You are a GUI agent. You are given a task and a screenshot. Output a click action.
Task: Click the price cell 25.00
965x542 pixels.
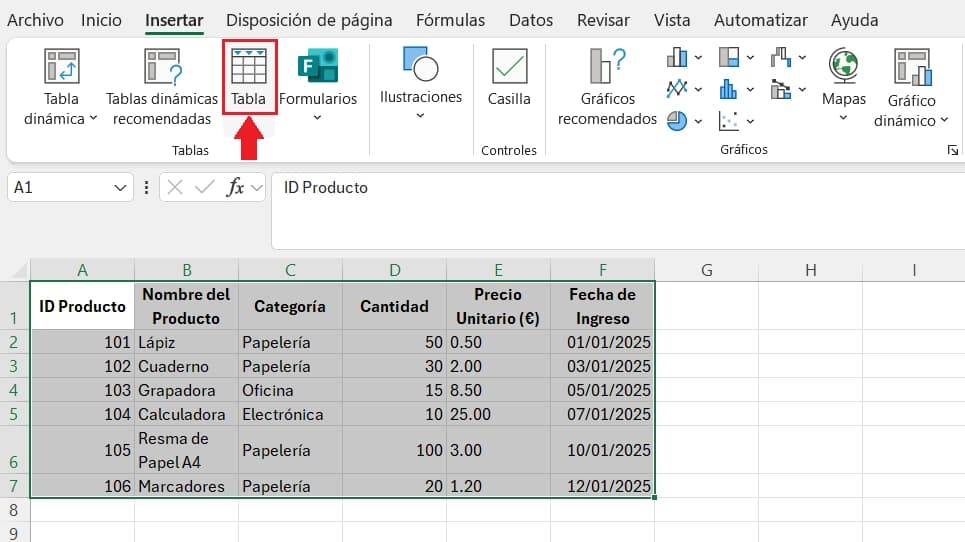(x=499, y=414)
